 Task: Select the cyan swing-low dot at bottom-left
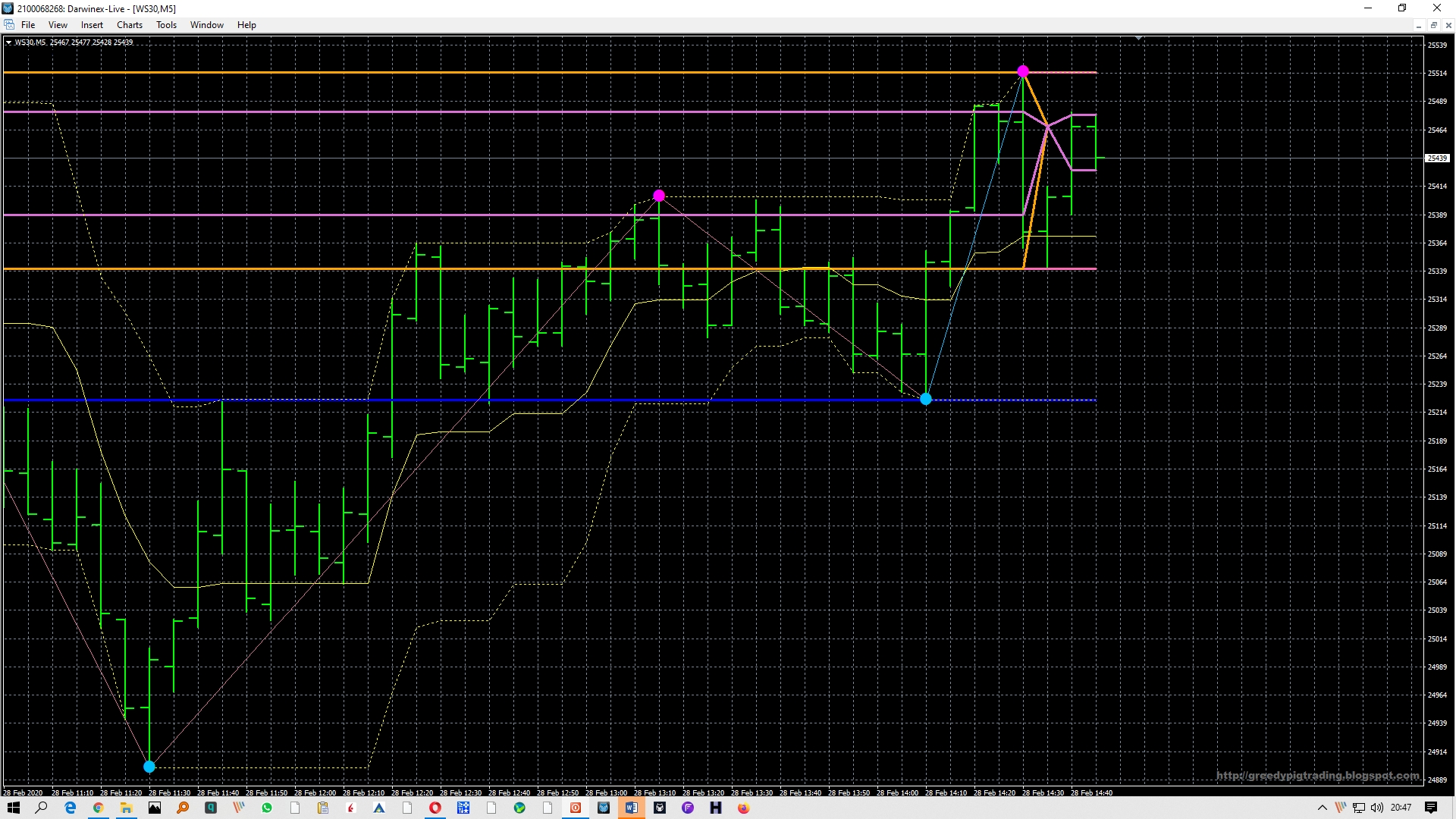149,767
